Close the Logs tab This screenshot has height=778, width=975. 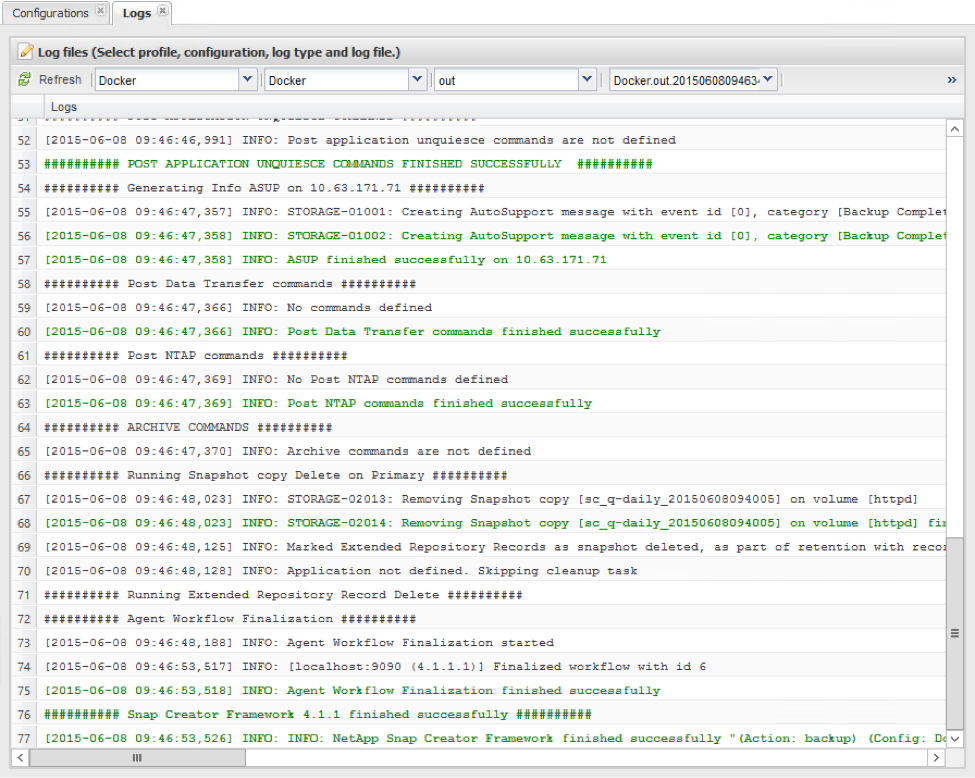(x=163, y=11)
